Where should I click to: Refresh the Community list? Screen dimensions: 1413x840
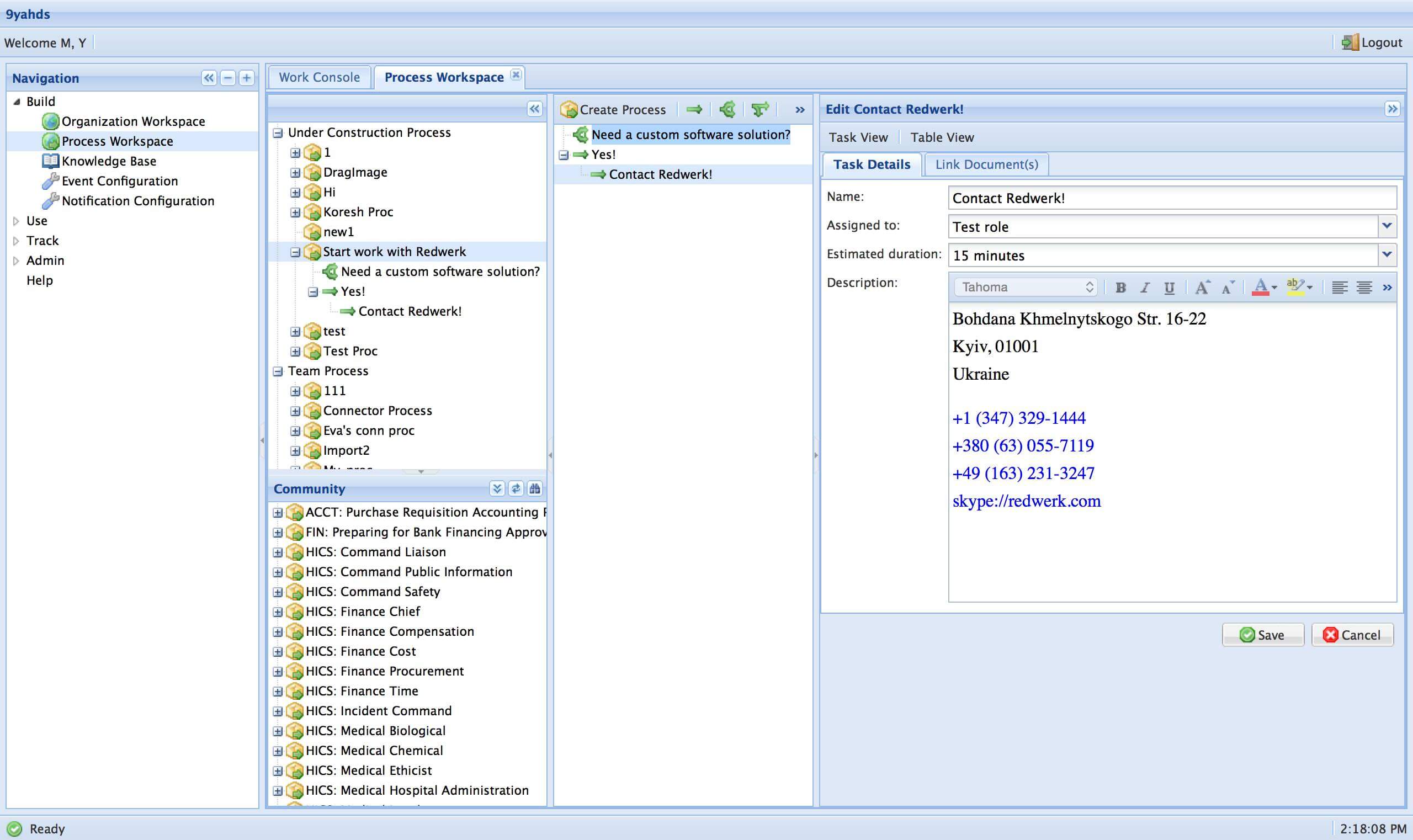pos(516,488)
